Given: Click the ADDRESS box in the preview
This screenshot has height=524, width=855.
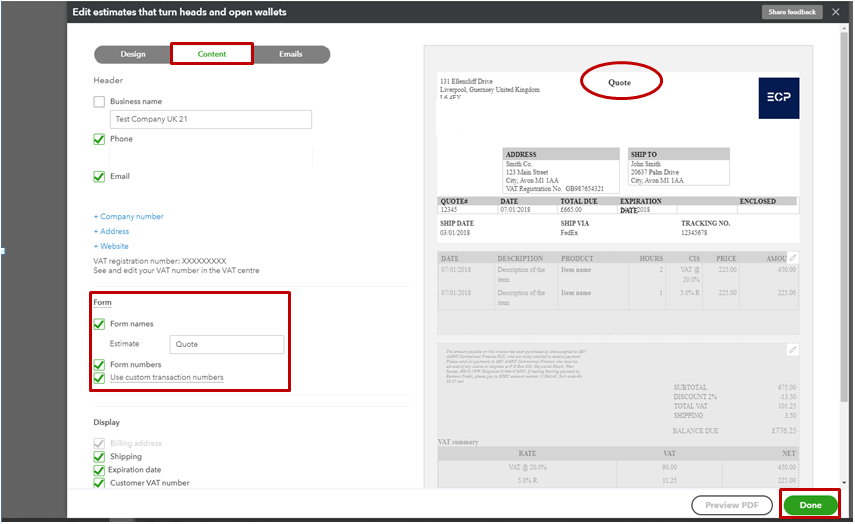Looking at the screenshot, I should coord(561,171).
